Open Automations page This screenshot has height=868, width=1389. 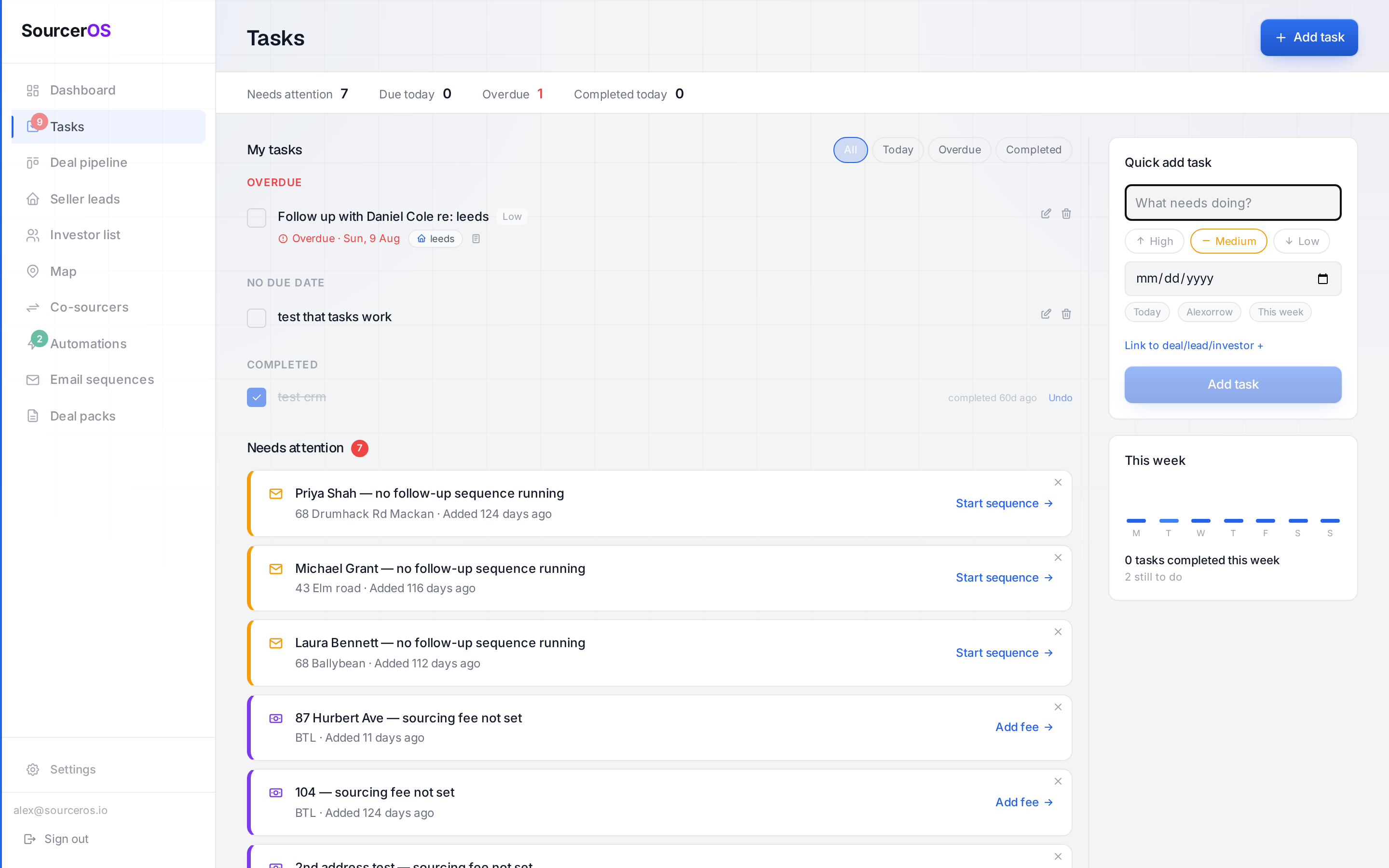pos(109,343)
